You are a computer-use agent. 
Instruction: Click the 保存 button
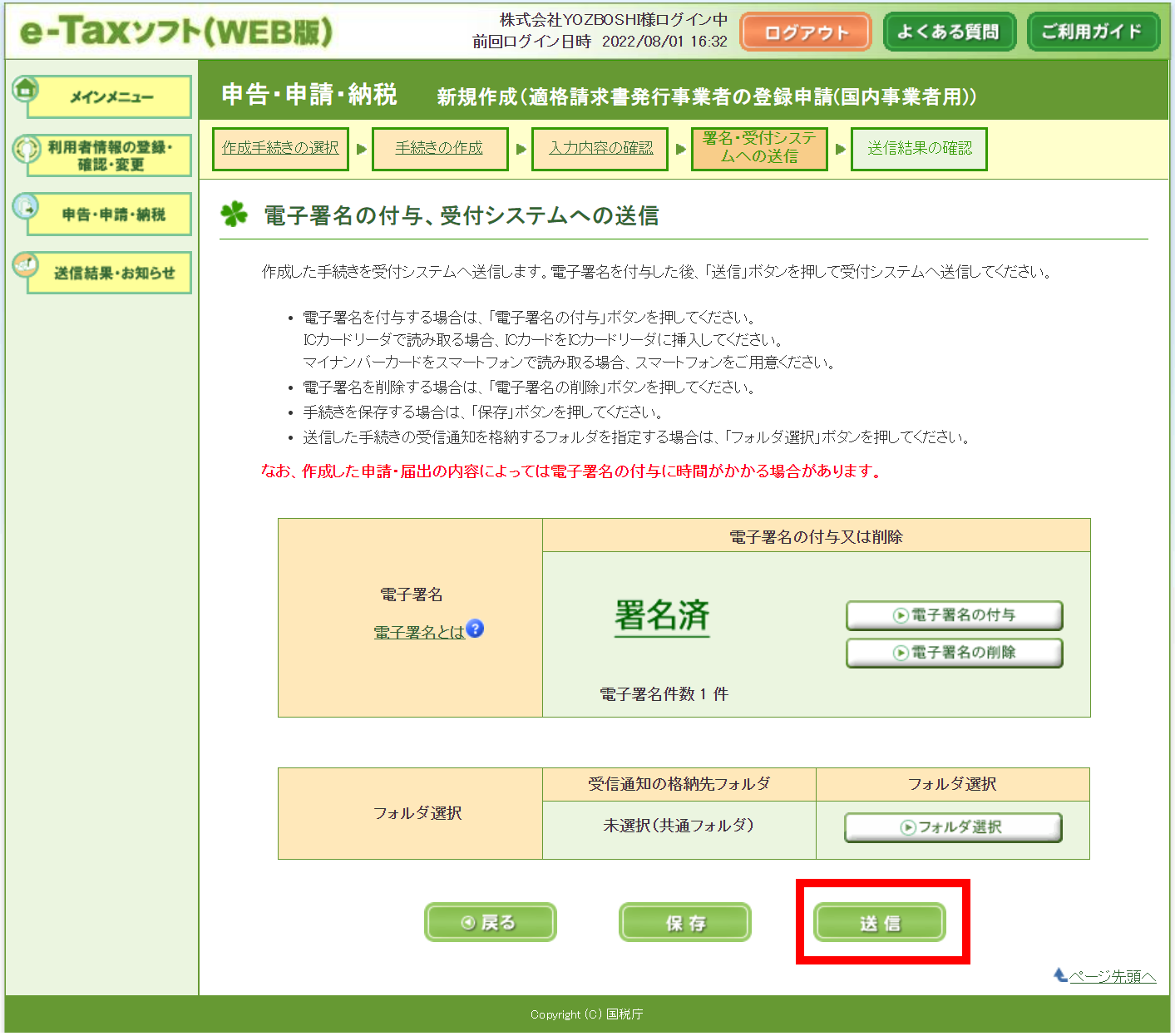684,922
